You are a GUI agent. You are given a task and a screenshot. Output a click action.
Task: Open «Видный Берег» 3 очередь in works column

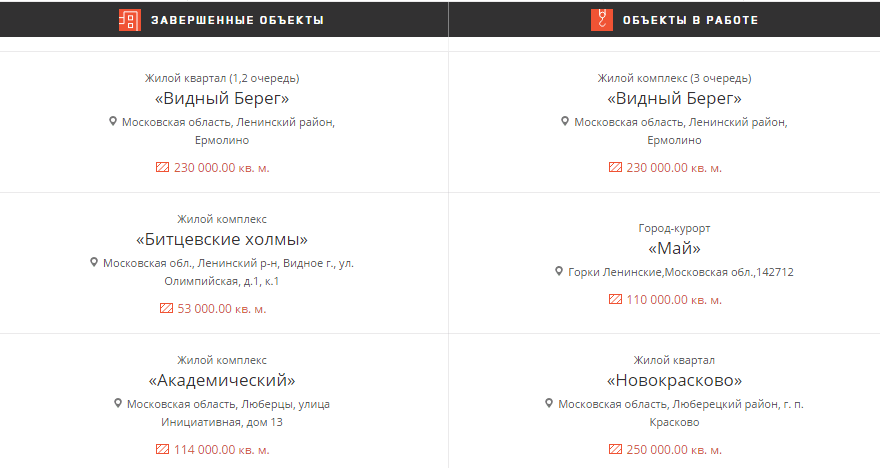click(x=674, y=99)
